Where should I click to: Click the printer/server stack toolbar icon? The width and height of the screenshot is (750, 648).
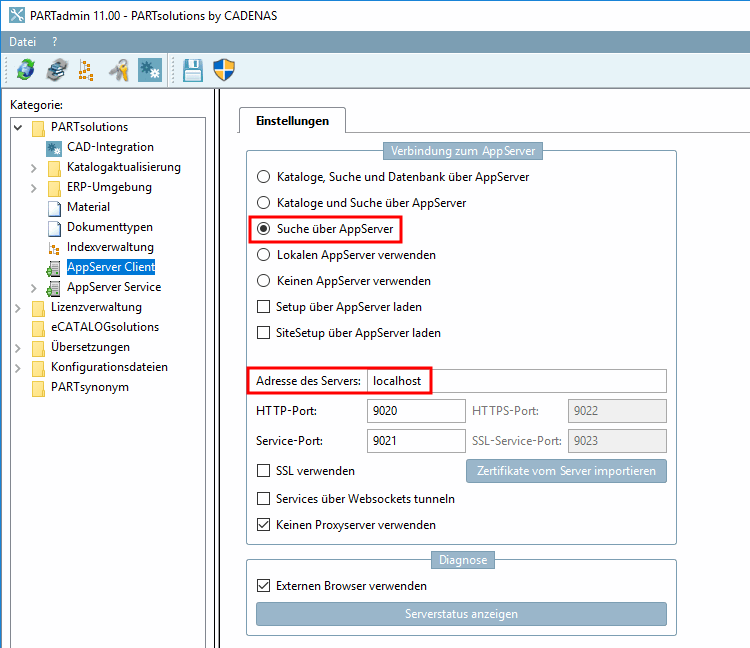[x=57, y=70]
